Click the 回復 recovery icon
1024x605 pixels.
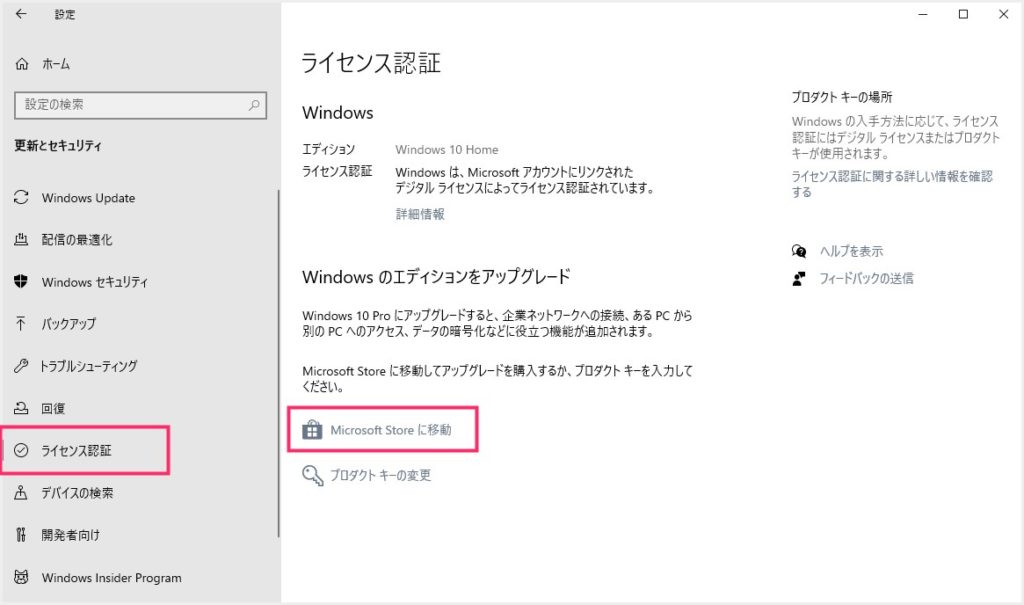(x=21, y=408)
